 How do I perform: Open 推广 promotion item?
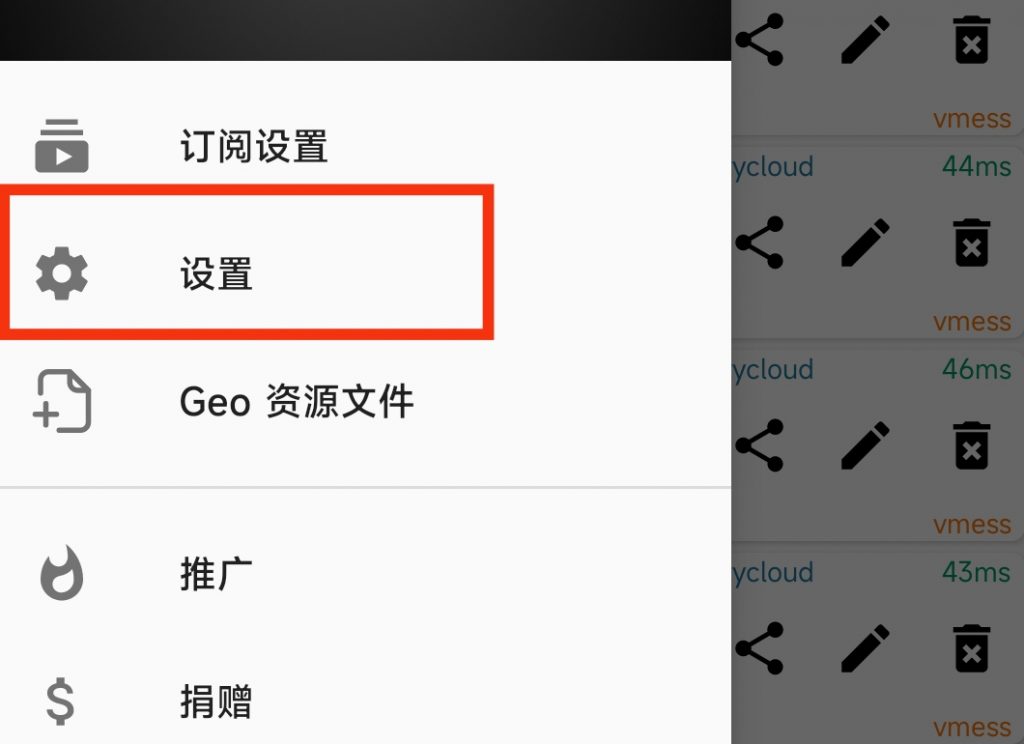click(x=365, y=574)
